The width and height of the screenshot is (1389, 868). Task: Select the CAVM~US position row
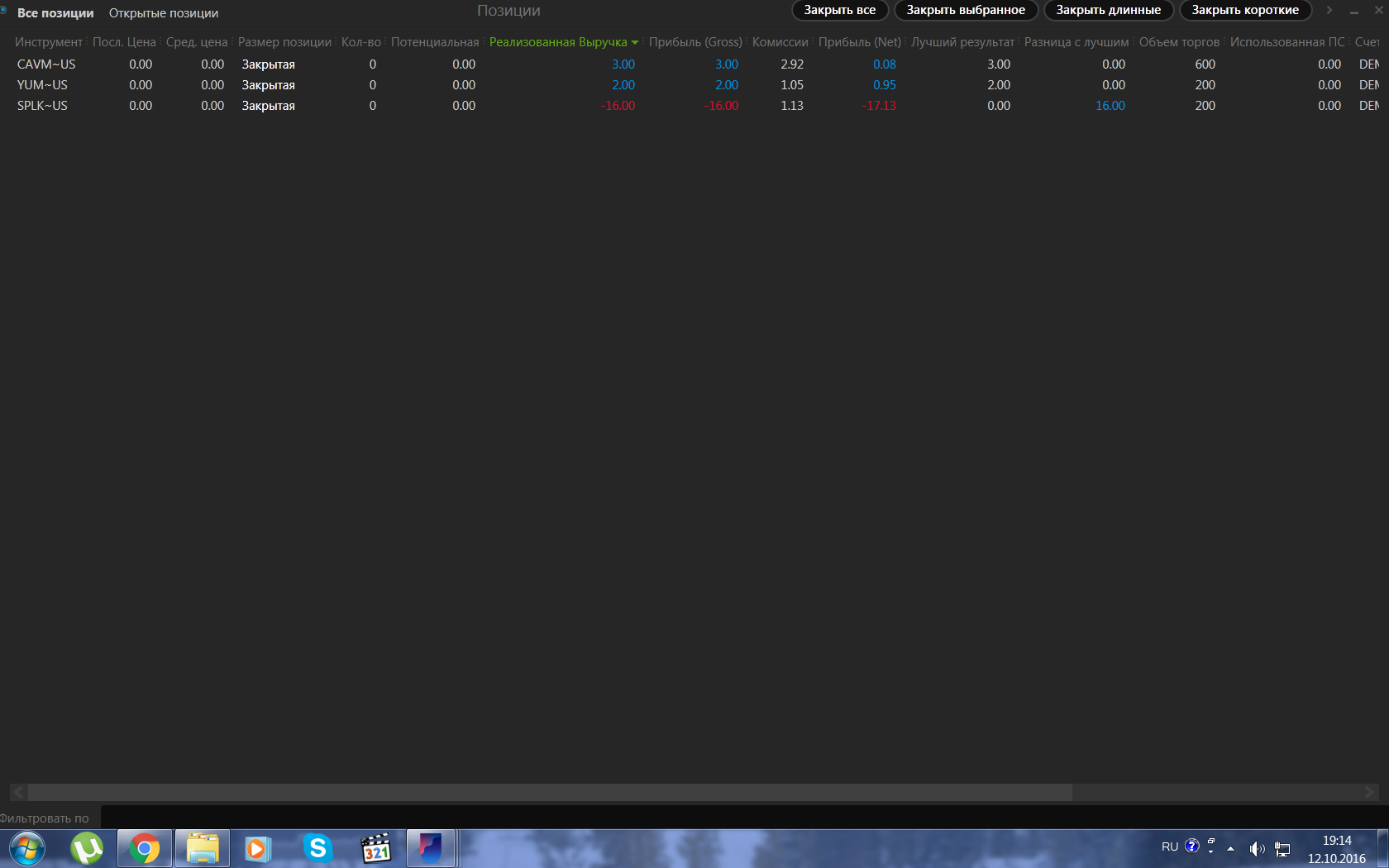click(x=694, y=64)
